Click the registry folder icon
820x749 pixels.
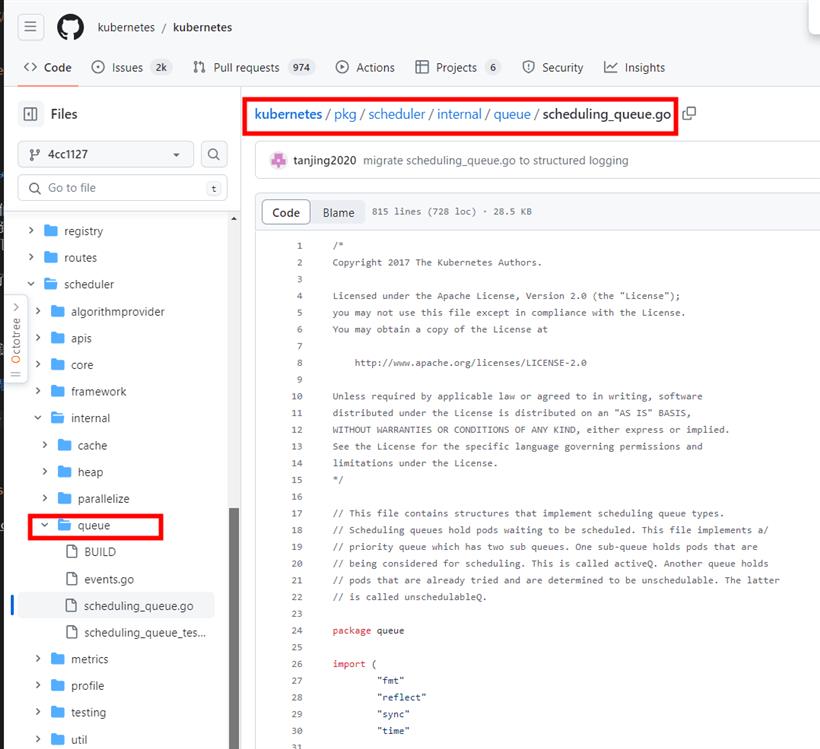(51, 231)
